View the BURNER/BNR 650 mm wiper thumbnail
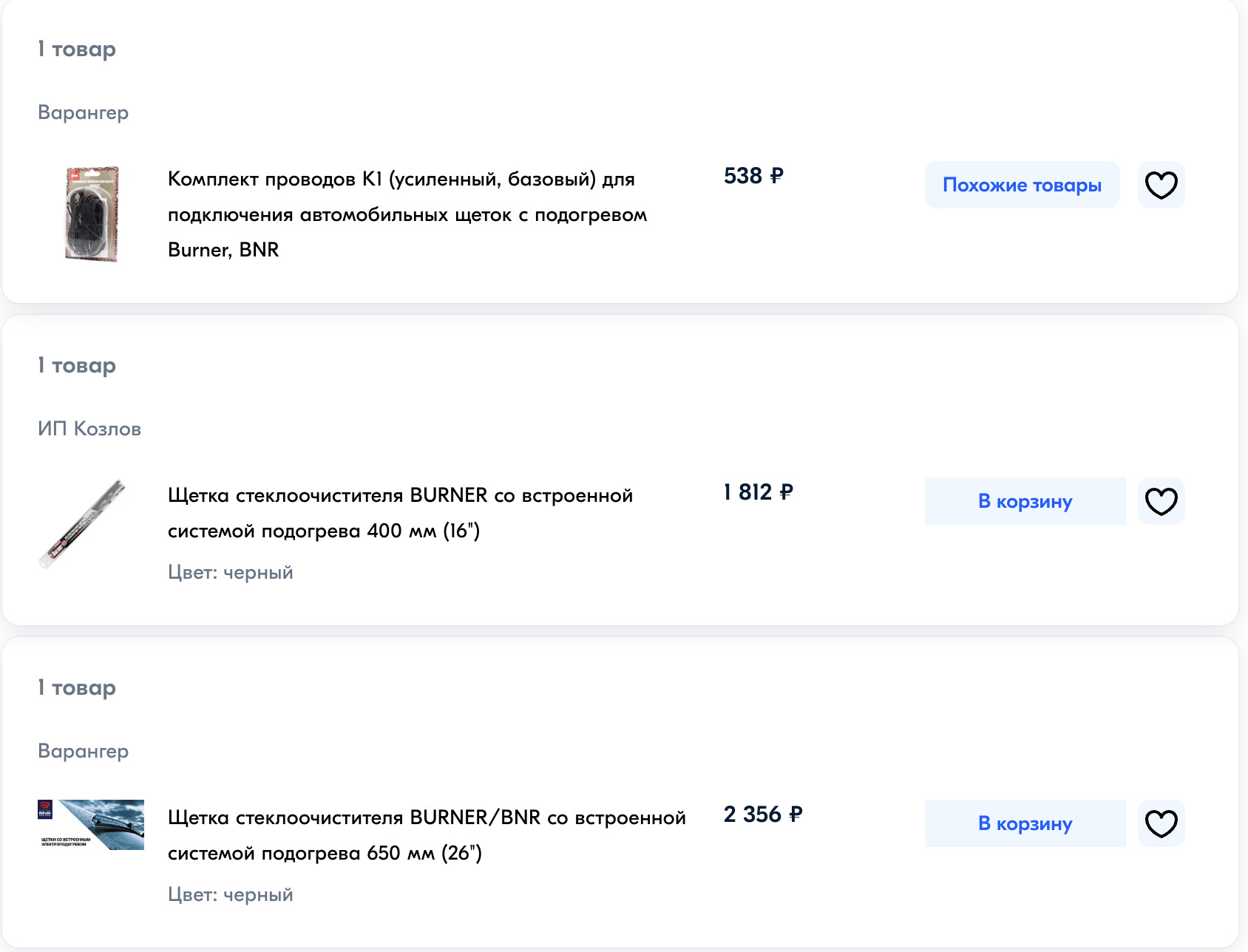Screen dimensions: 1248x952 [91, 825]
